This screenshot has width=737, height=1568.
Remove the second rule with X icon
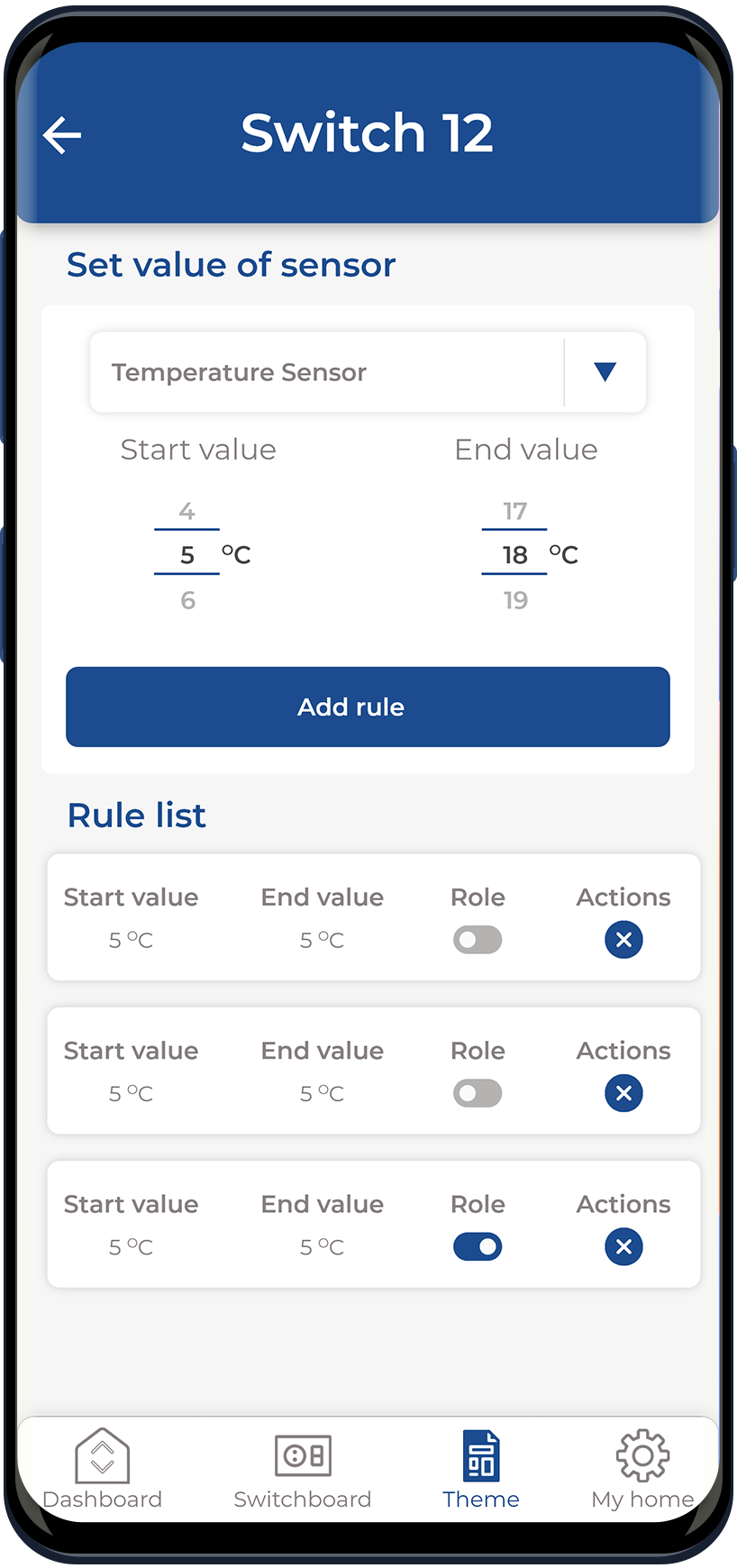pyautogui.click(x=623, y=1093)
